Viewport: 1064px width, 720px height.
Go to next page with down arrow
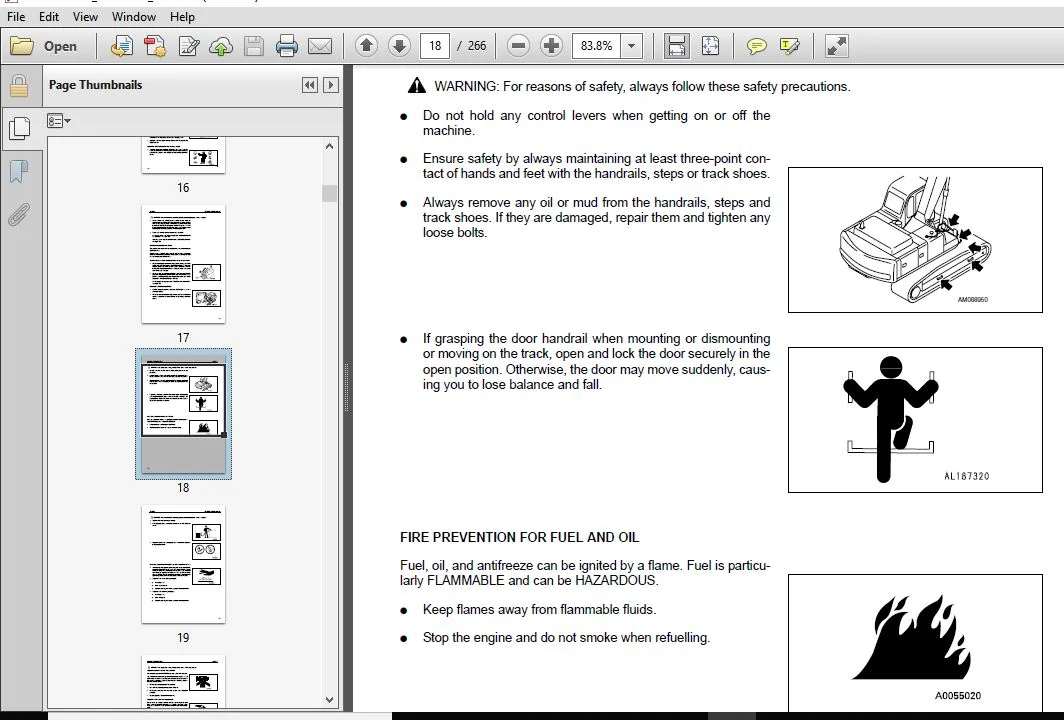tap(399, 46)
